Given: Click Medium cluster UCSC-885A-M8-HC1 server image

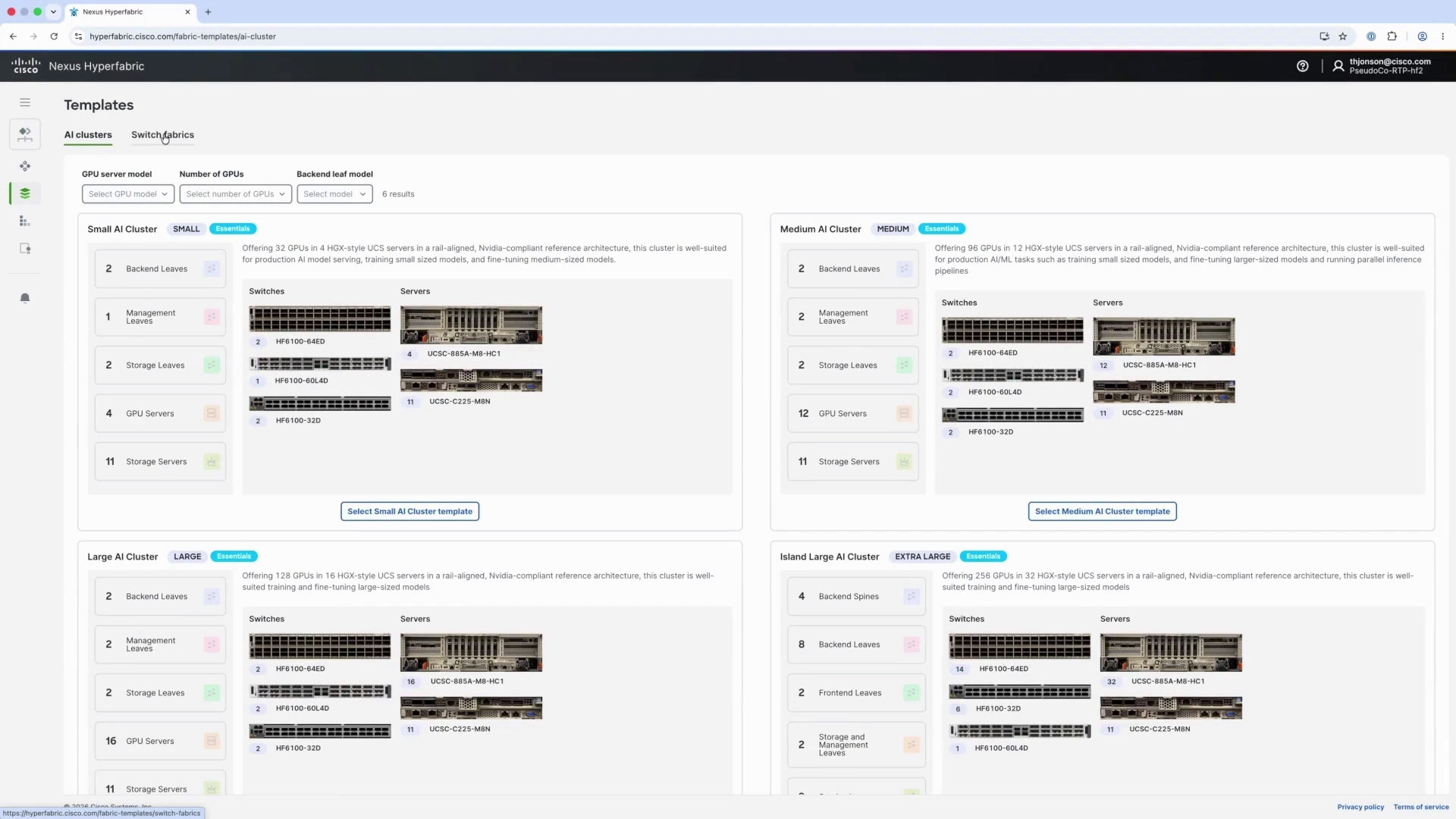Looking at the screenshot, I should click(x=1164, y=337).
